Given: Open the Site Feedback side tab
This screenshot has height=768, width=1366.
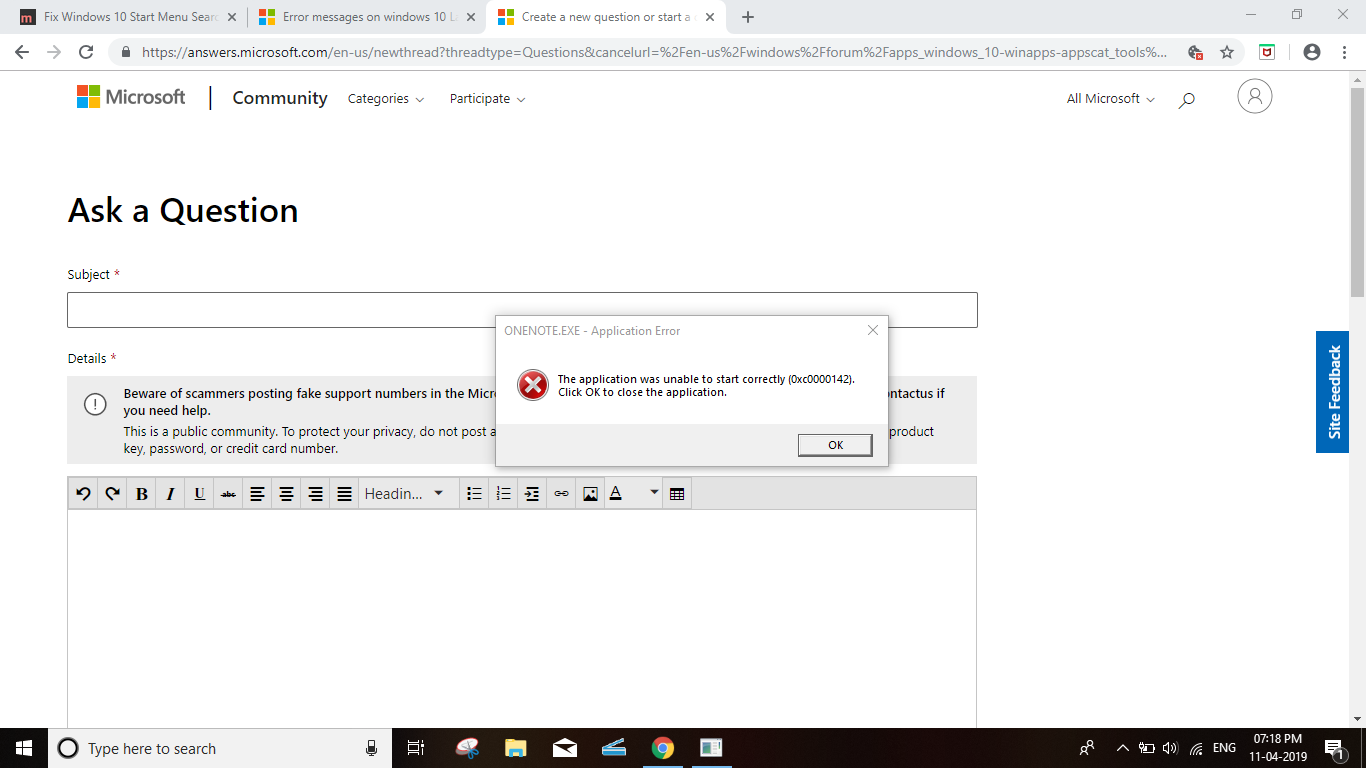Looking at the screenshot, I should [1333, 392].
